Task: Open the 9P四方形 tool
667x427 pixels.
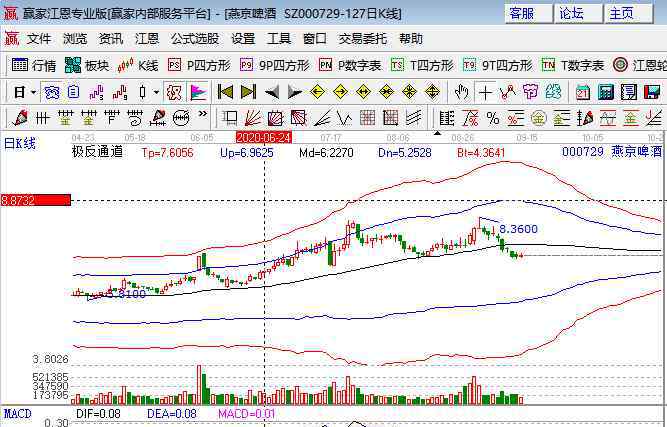Action: click(275, 65)
